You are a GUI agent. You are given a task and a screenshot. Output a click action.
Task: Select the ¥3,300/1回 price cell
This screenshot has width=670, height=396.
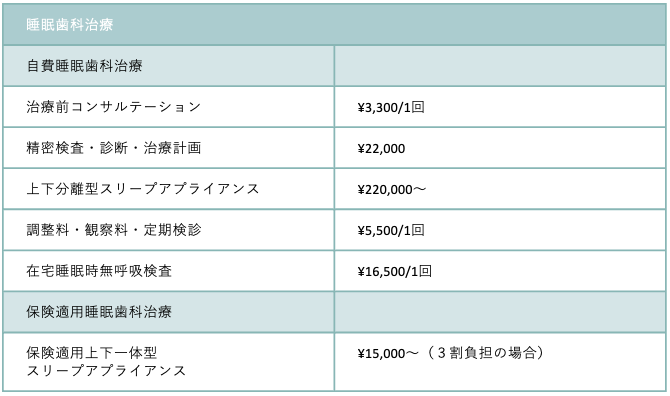[500, 107]
